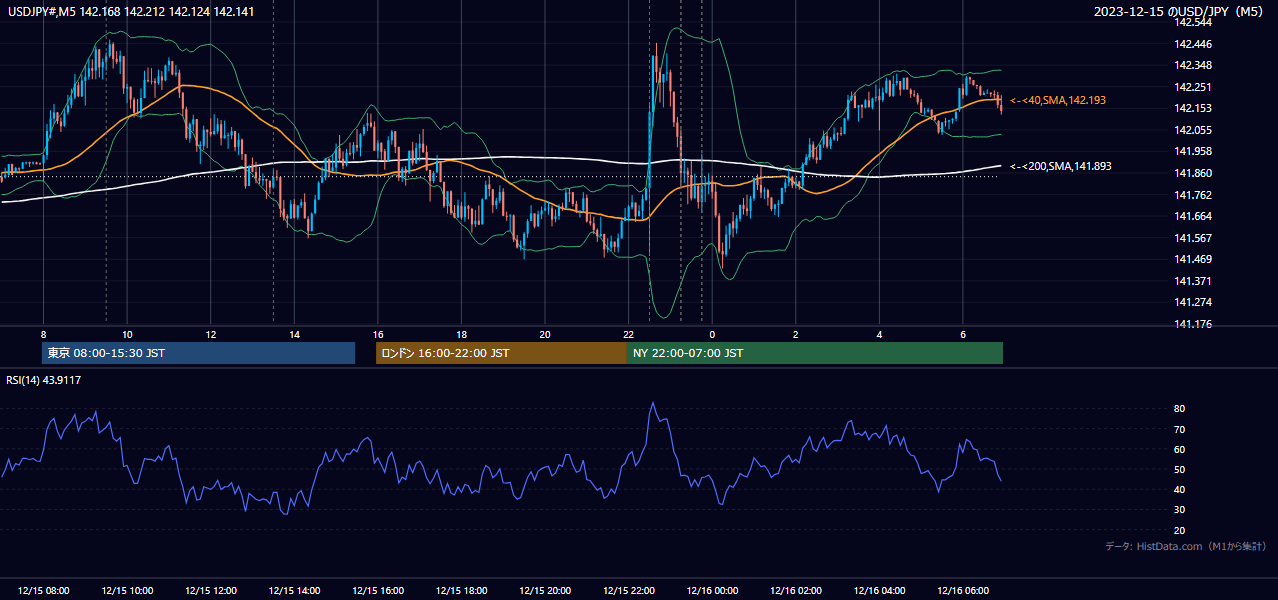Click price level 141.664 on the axis

[x=1193, y=216]
